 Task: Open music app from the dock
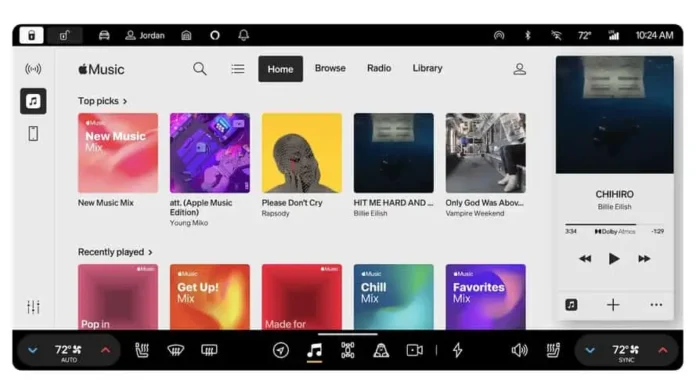coord(314,350)
